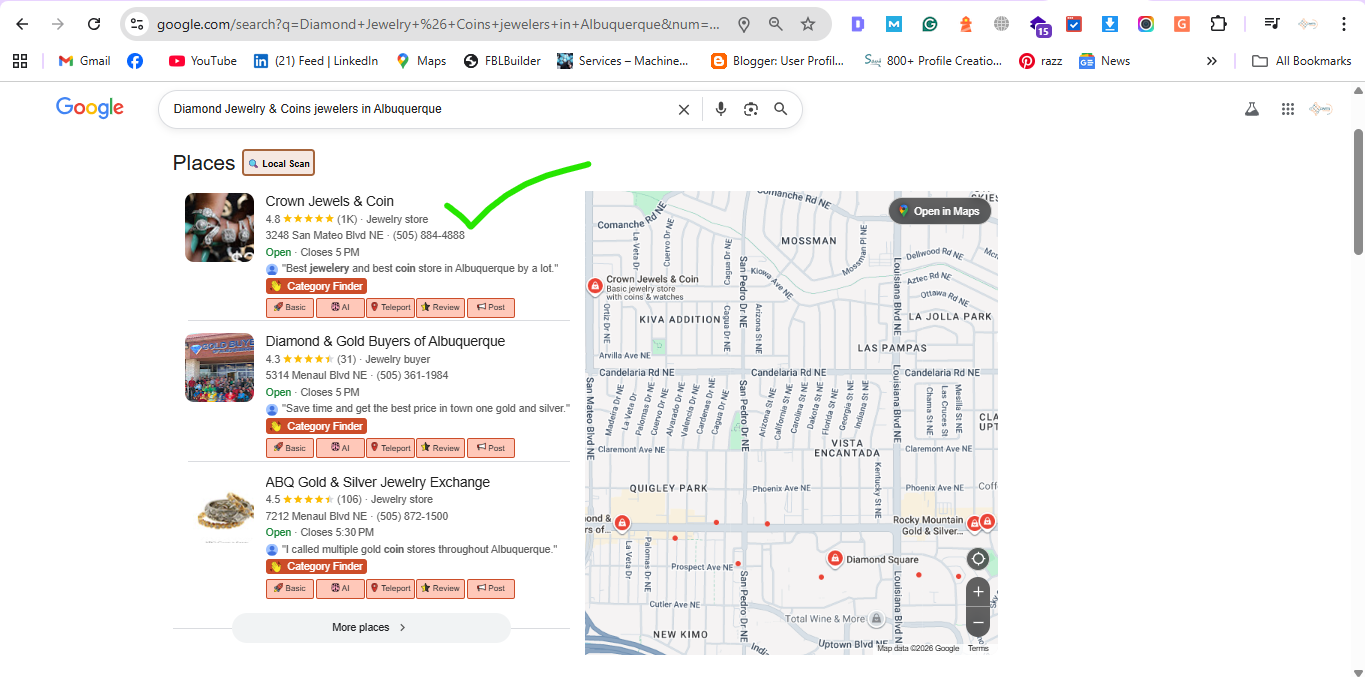Bookmark this page with the star icon
Screen dimensions: 1365x677
pos(807,24)
